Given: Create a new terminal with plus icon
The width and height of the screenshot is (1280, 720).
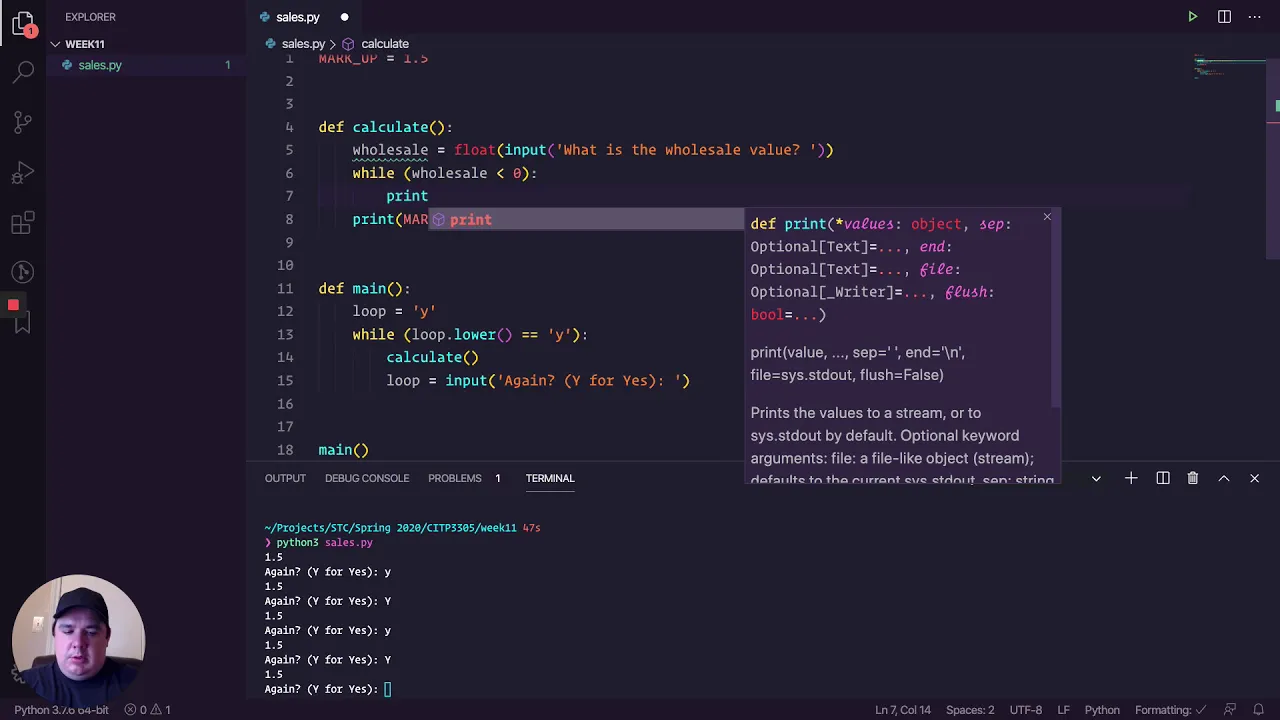Looking at the screenshot, I should click(1131, 479).
